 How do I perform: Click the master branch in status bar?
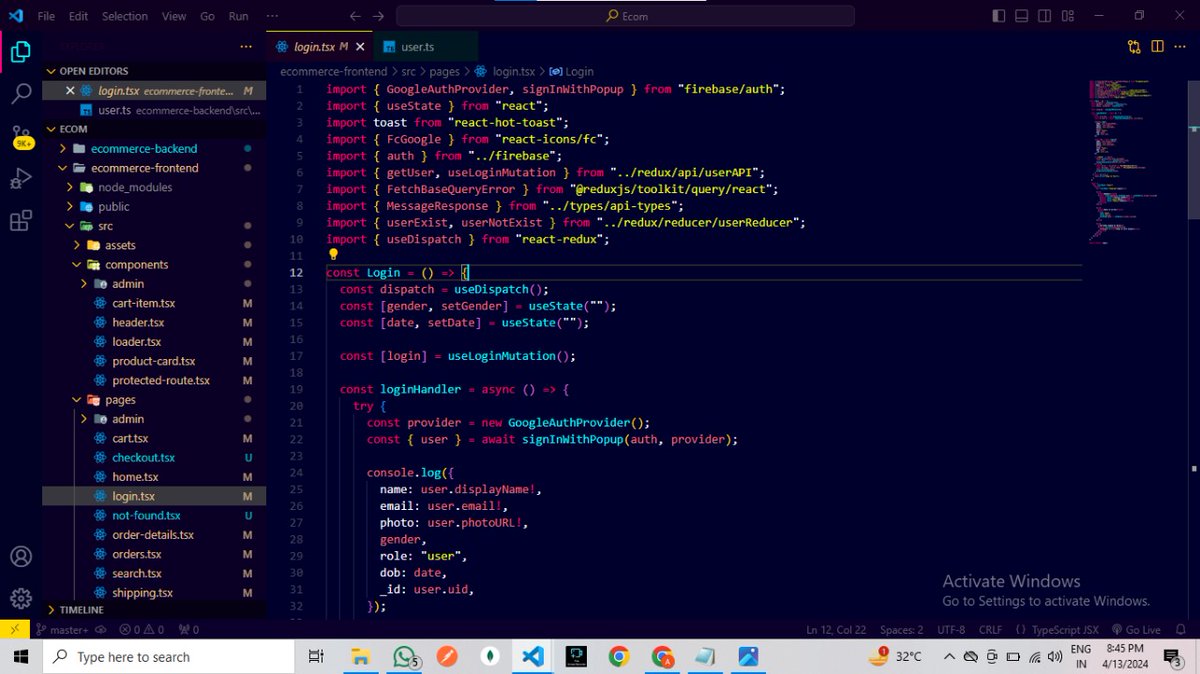[x=62, y=630]
